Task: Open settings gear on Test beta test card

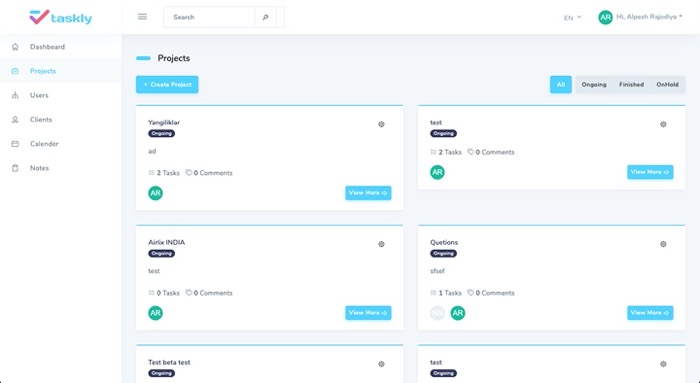Action: 381,364
